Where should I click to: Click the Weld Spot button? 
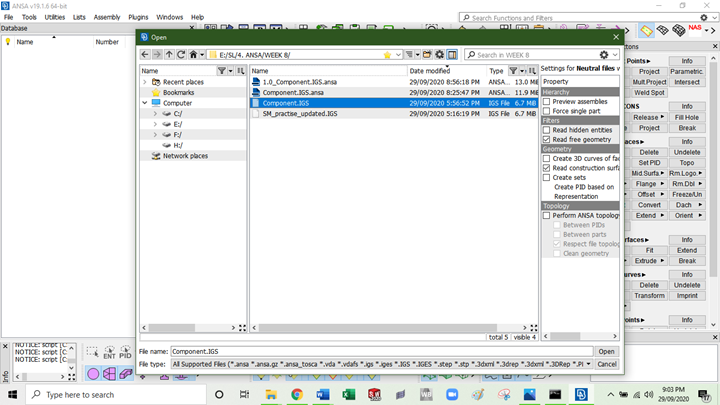point(649,93)
